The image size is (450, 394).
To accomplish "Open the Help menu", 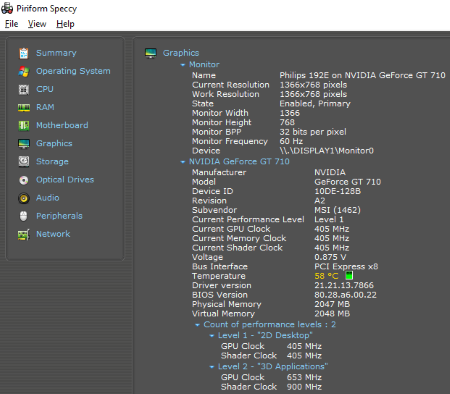I will point(65,24).
